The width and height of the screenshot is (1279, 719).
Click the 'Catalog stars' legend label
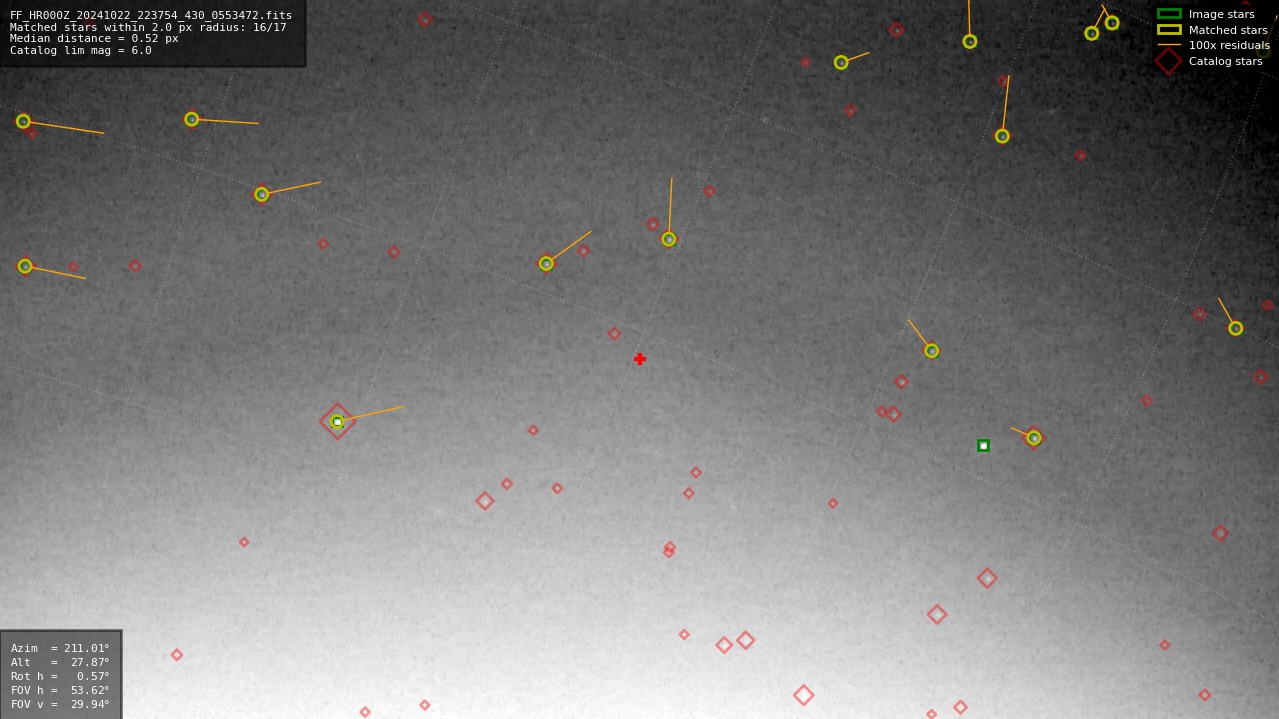click(x=1225, y=61)
